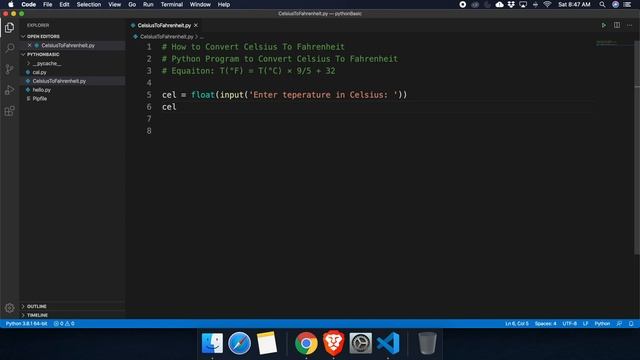This screenshot has height=360, width=640.
Task: Click Python language mode in status bar
Action: point(602,323)
